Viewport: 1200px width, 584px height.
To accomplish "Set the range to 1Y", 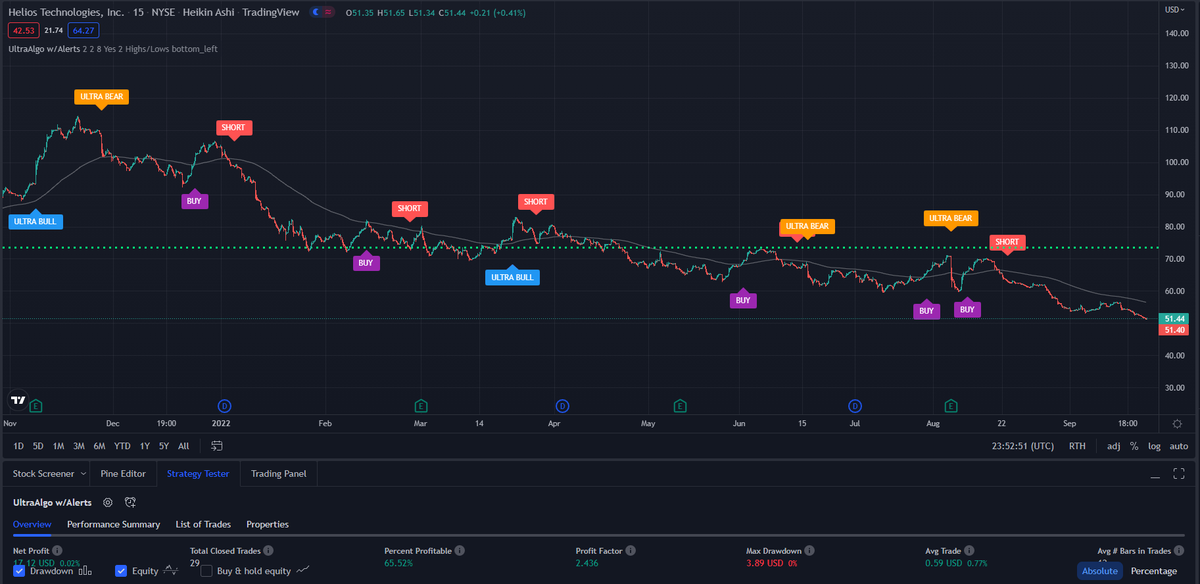I will coord(145,446).
